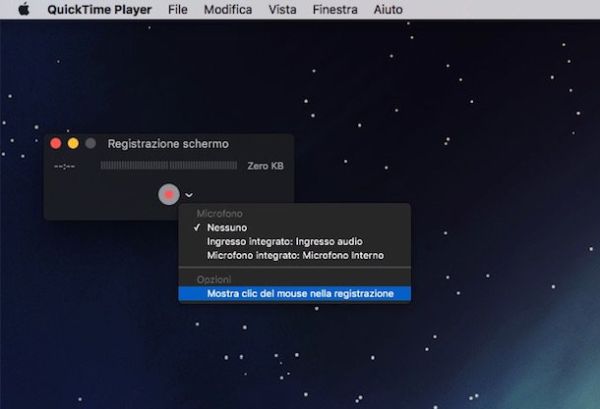Enable Mostra clic del mouse nella registrazione
This screenshot has width=600, height=409.
pos(300,294)
